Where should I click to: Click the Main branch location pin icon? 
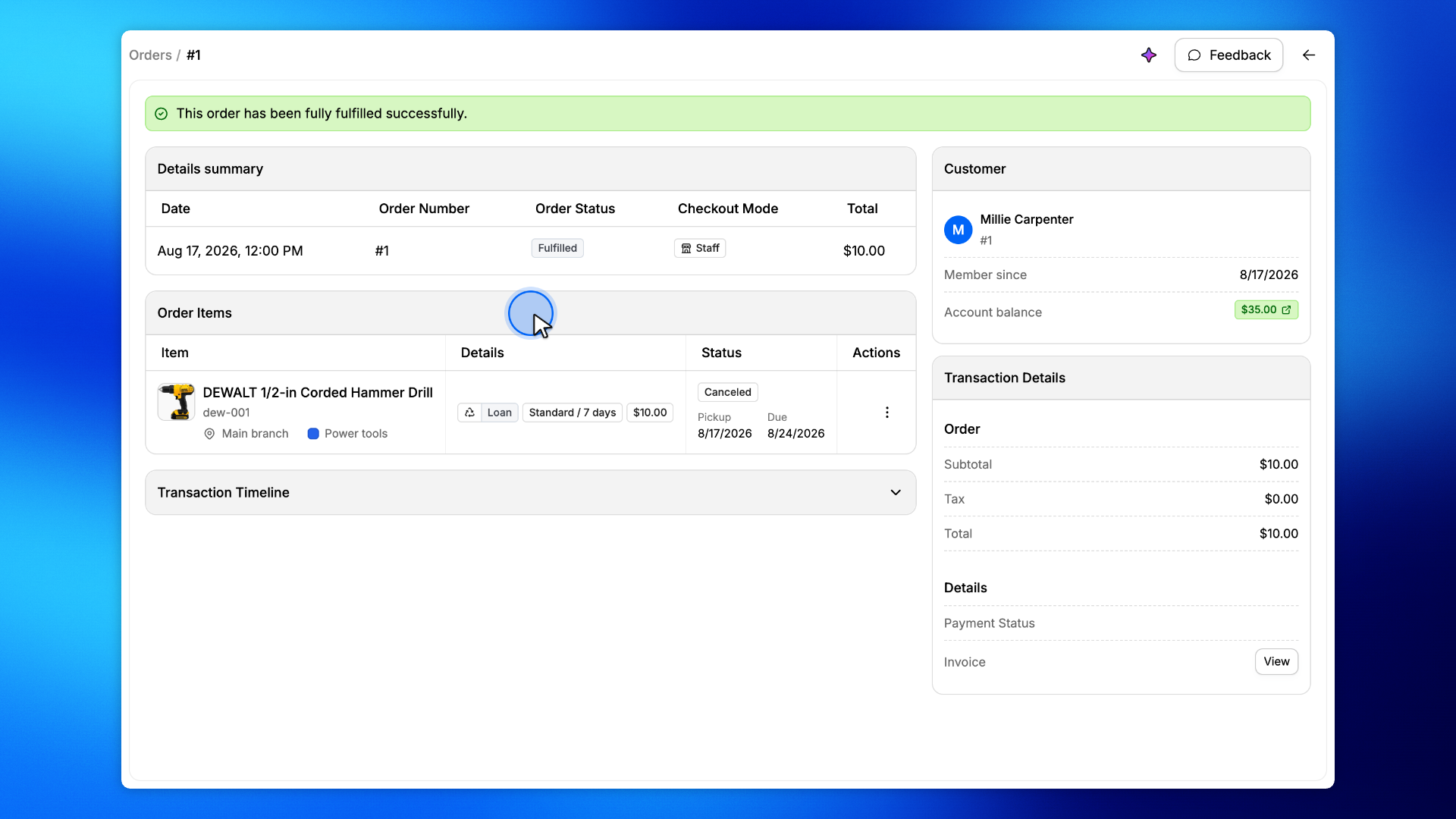pos(209,434)
